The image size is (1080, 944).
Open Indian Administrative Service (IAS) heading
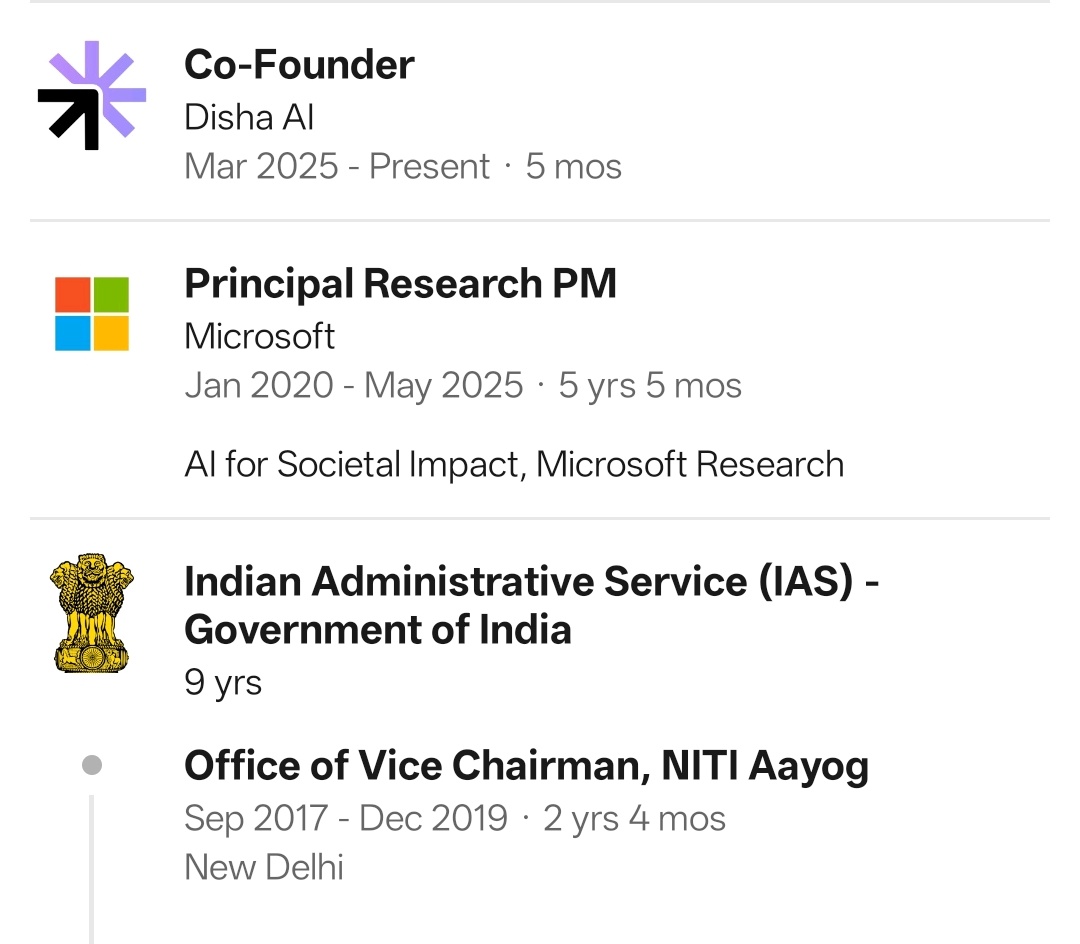tap(531, 605)
